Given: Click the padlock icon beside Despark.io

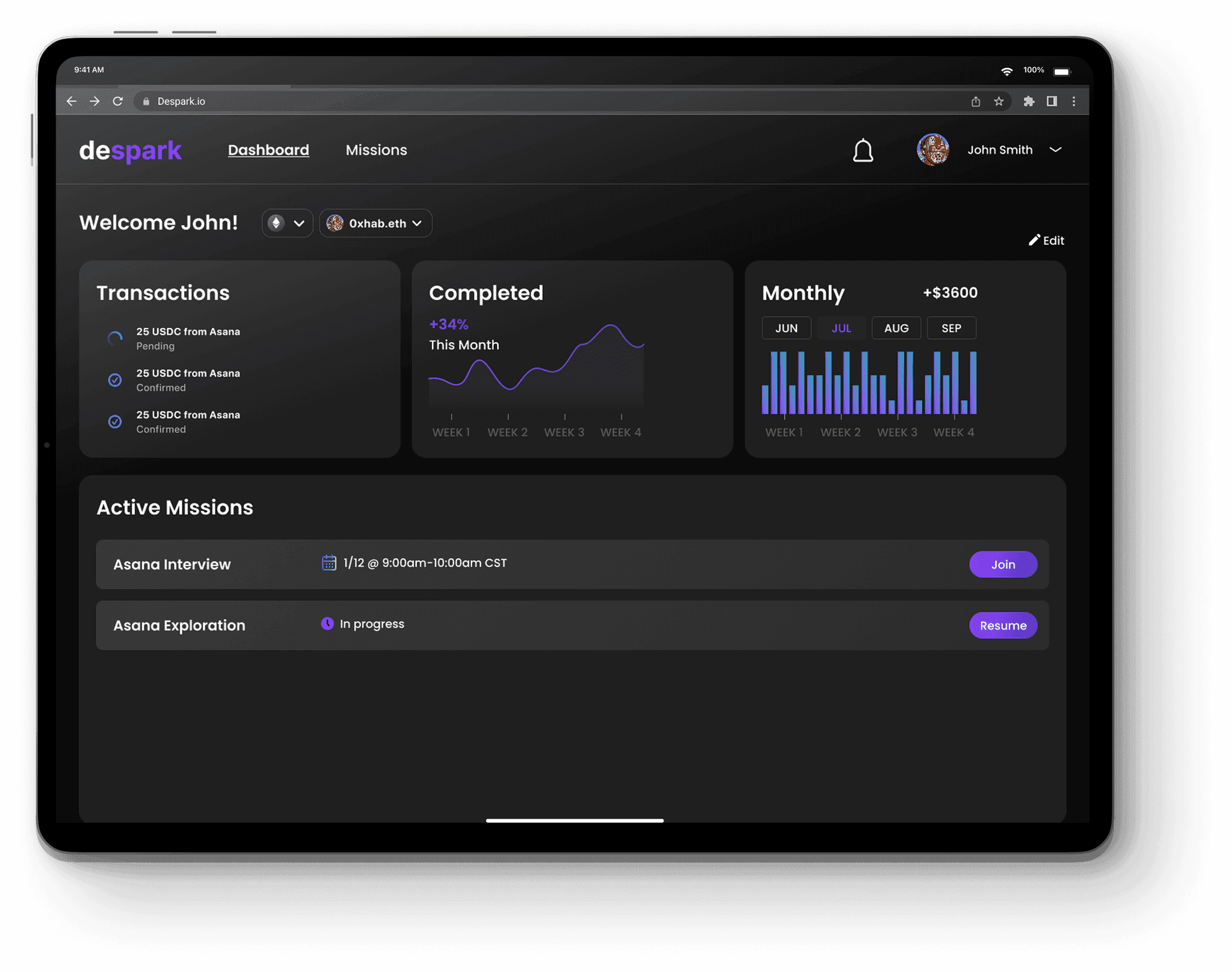Looking at the screenshot, I should (146, 102).
